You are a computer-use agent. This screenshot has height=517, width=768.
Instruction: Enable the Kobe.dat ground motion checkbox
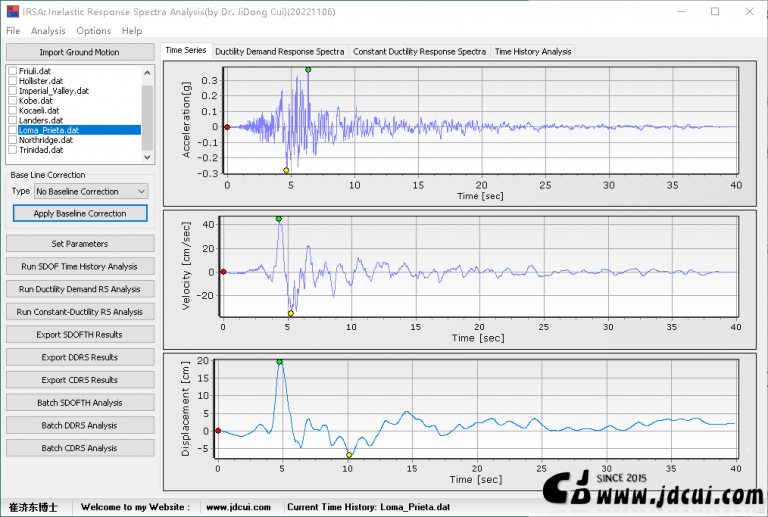point(12,101)
